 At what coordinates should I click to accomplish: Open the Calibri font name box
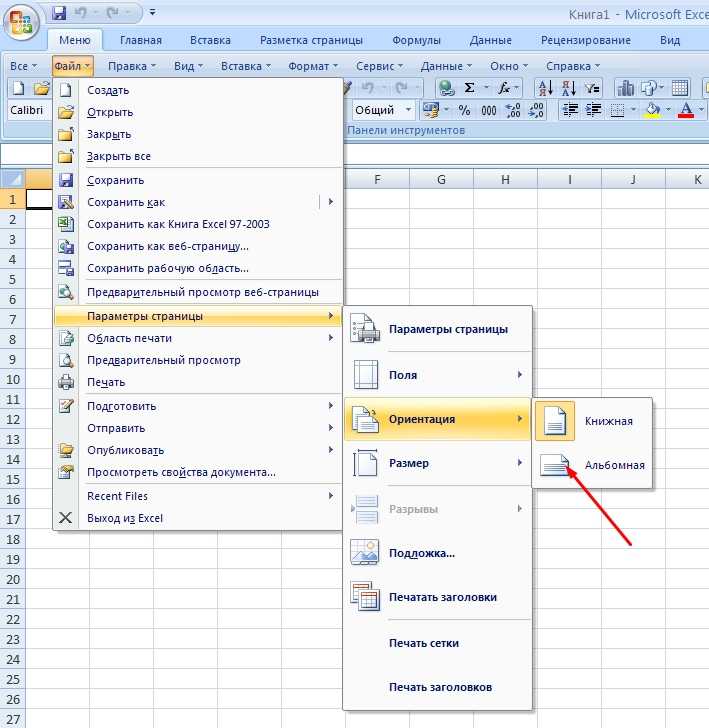pyautogui.click(x=29, y=110)
